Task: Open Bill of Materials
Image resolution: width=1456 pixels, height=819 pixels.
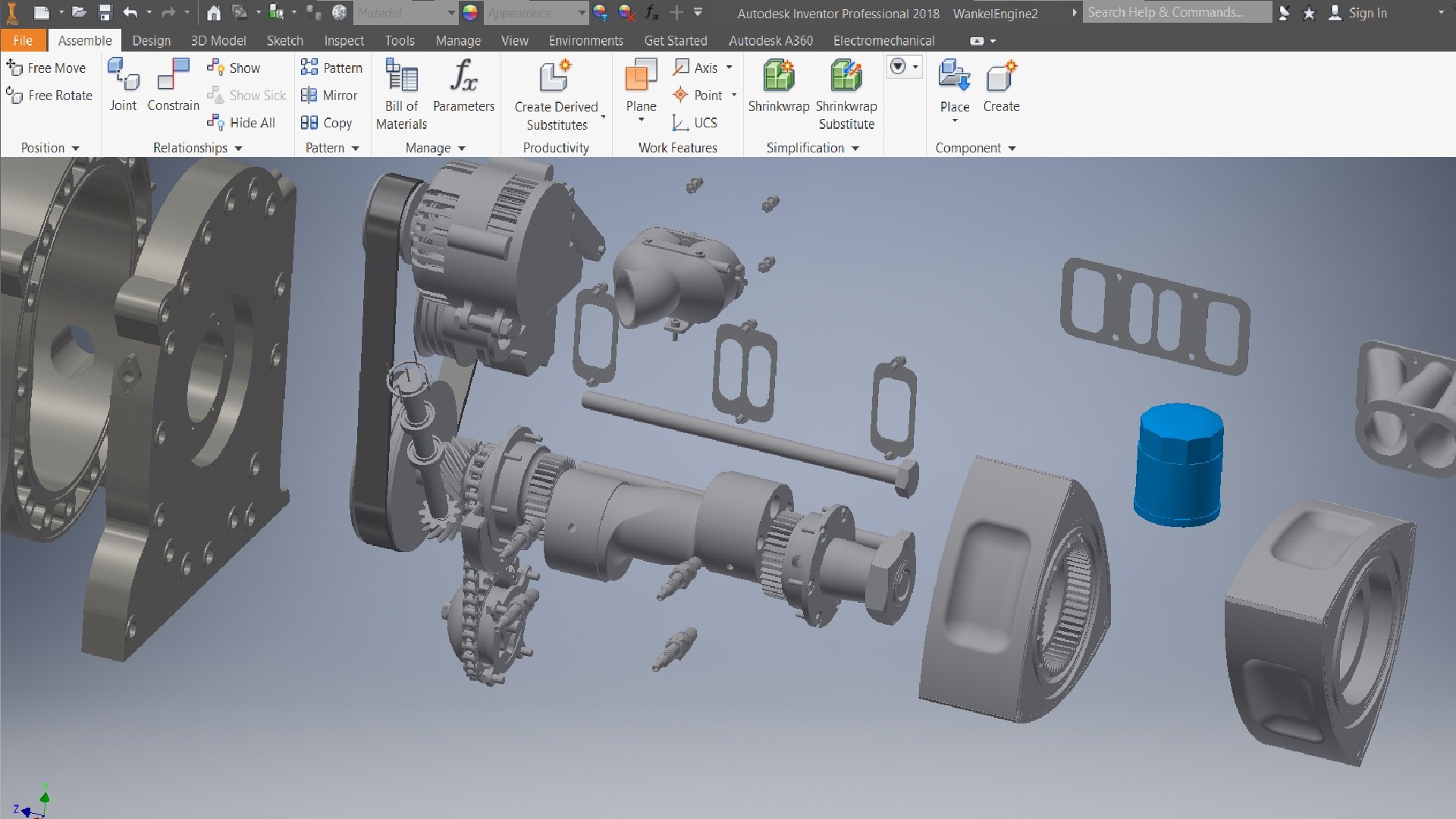Action: click(401, 94)
